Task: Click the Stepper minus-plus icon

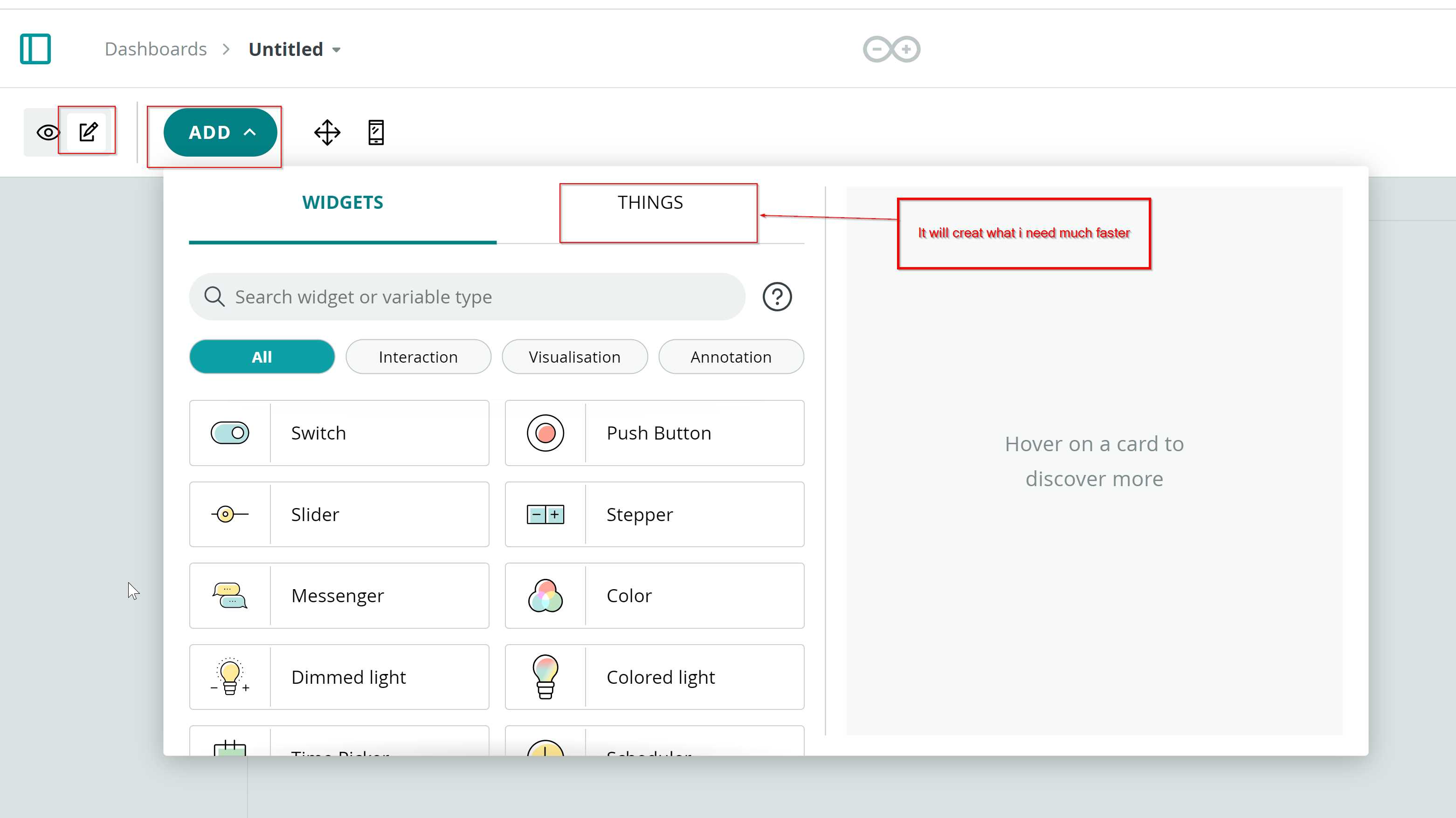Action: (x=545, y=515)
